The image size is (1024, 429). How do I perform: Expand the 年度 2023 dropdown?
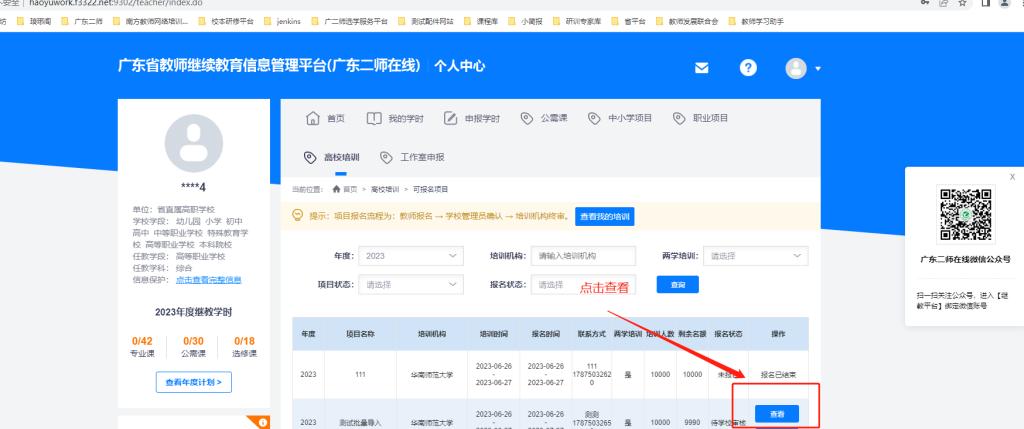[x=410, y=256]
